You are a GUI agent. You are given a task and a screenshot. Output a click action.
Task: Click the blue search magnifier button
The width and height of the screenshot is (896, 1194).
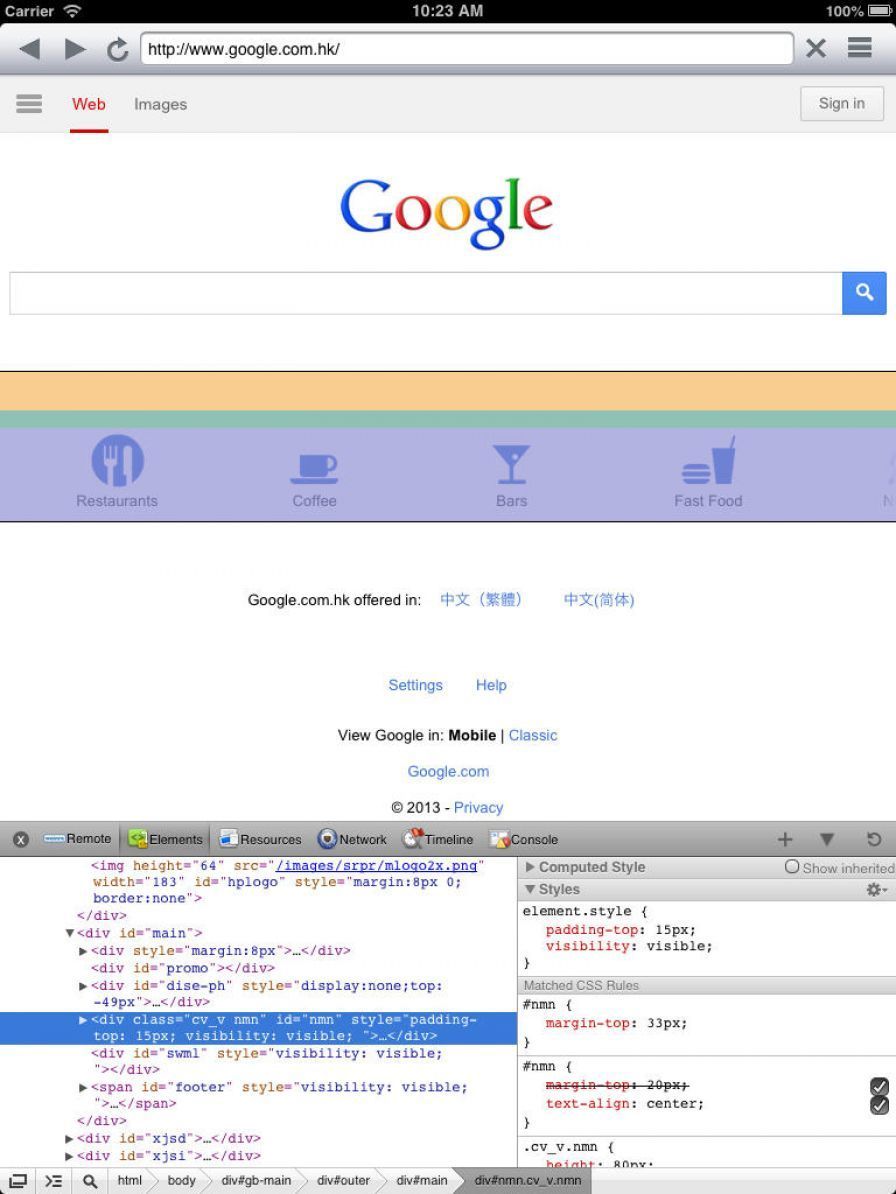[864, 293]
